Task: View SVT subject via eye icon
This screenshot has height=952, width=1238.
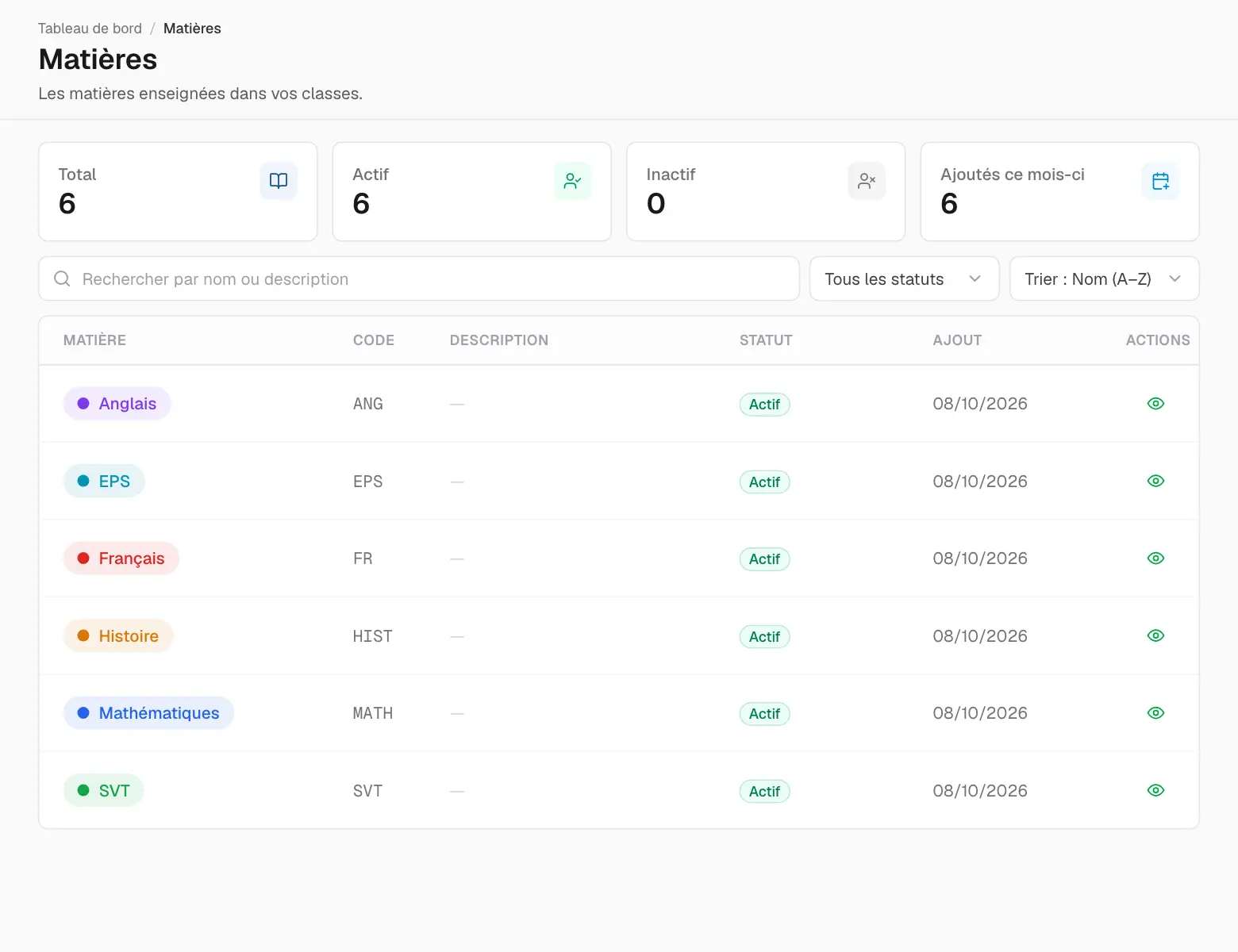Action: click(1155, 790)
